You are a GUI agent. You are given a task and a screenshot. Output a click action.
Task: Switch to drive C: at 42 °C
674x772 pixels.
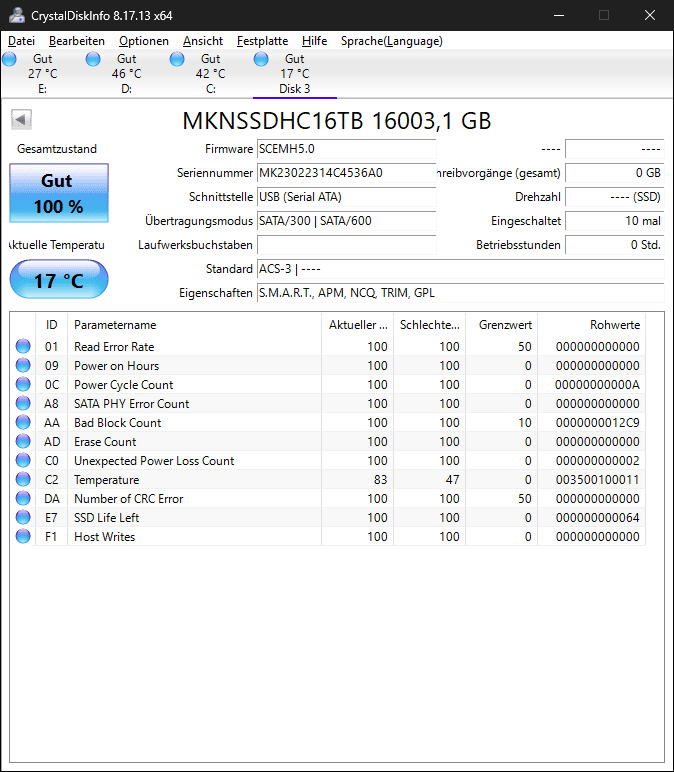[x=211, y=74]
